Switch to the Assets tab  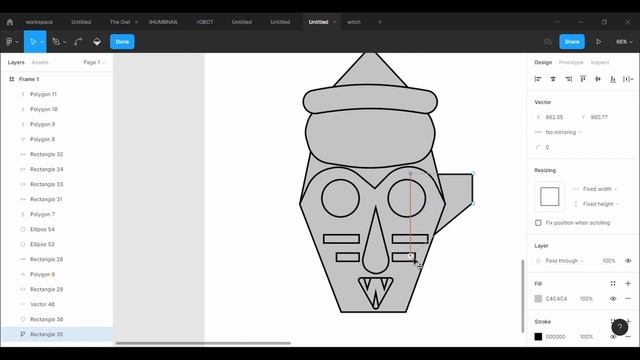click(40, 62)
